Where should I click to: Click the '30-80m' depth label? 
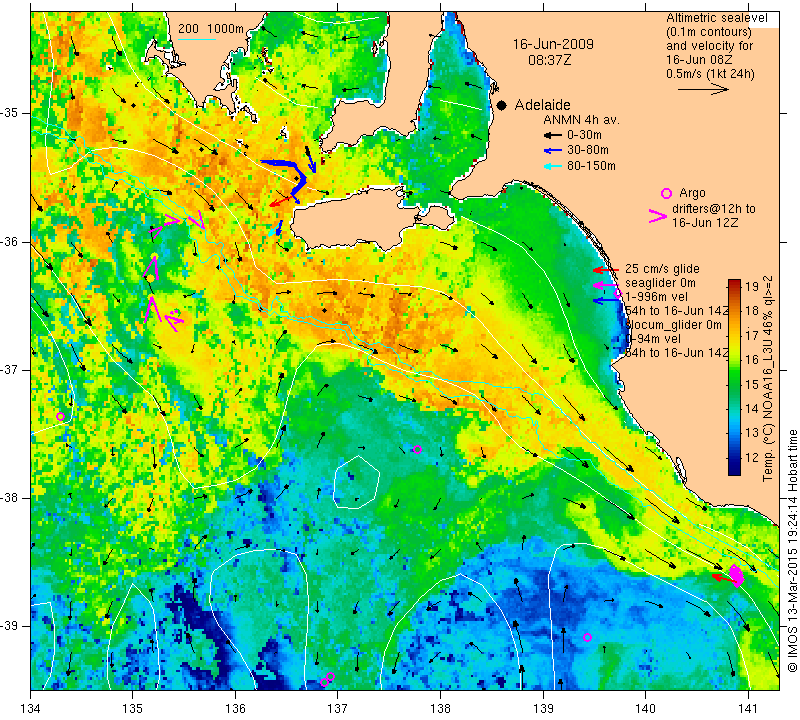tap(588, 150)
